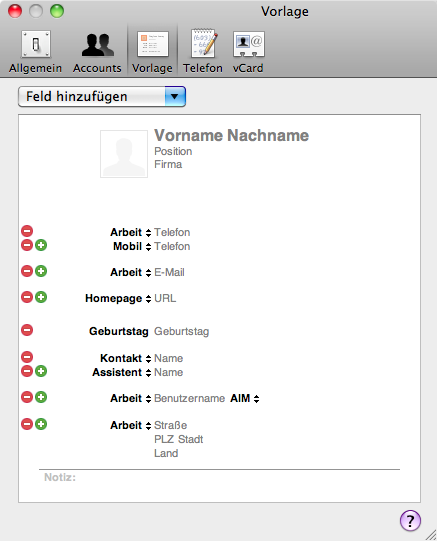Click the Straße address field

pyautogui.click(x=170, y=425)
